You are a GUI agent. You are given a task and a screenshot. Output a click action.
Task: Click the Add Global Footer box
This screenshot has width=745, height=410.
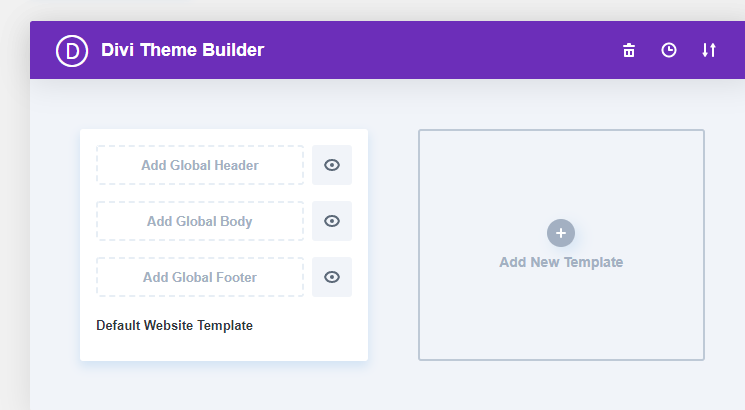pyautogui.click(x=200, y=277)
